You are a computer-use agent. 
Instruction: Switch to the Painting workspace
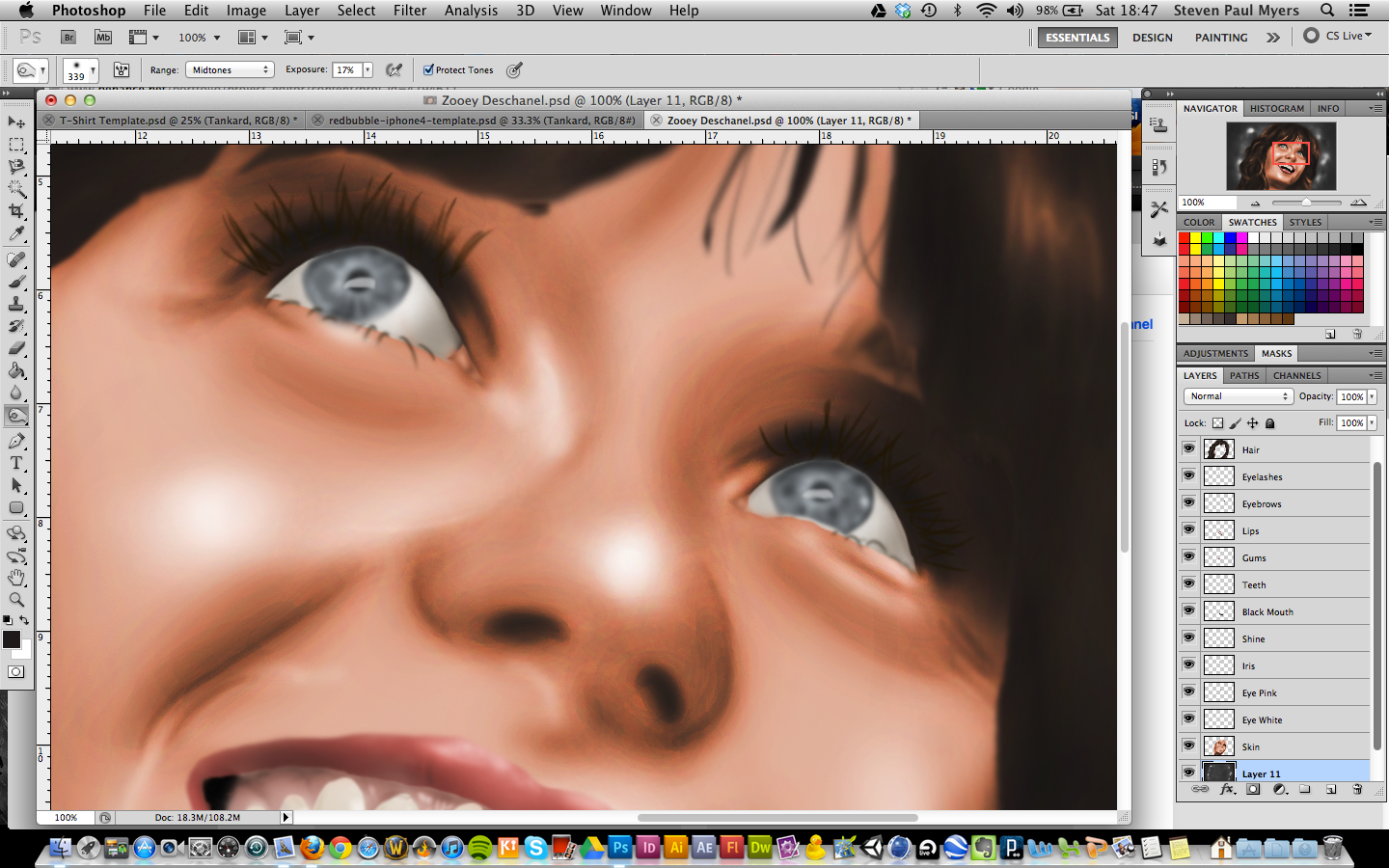1221,38
